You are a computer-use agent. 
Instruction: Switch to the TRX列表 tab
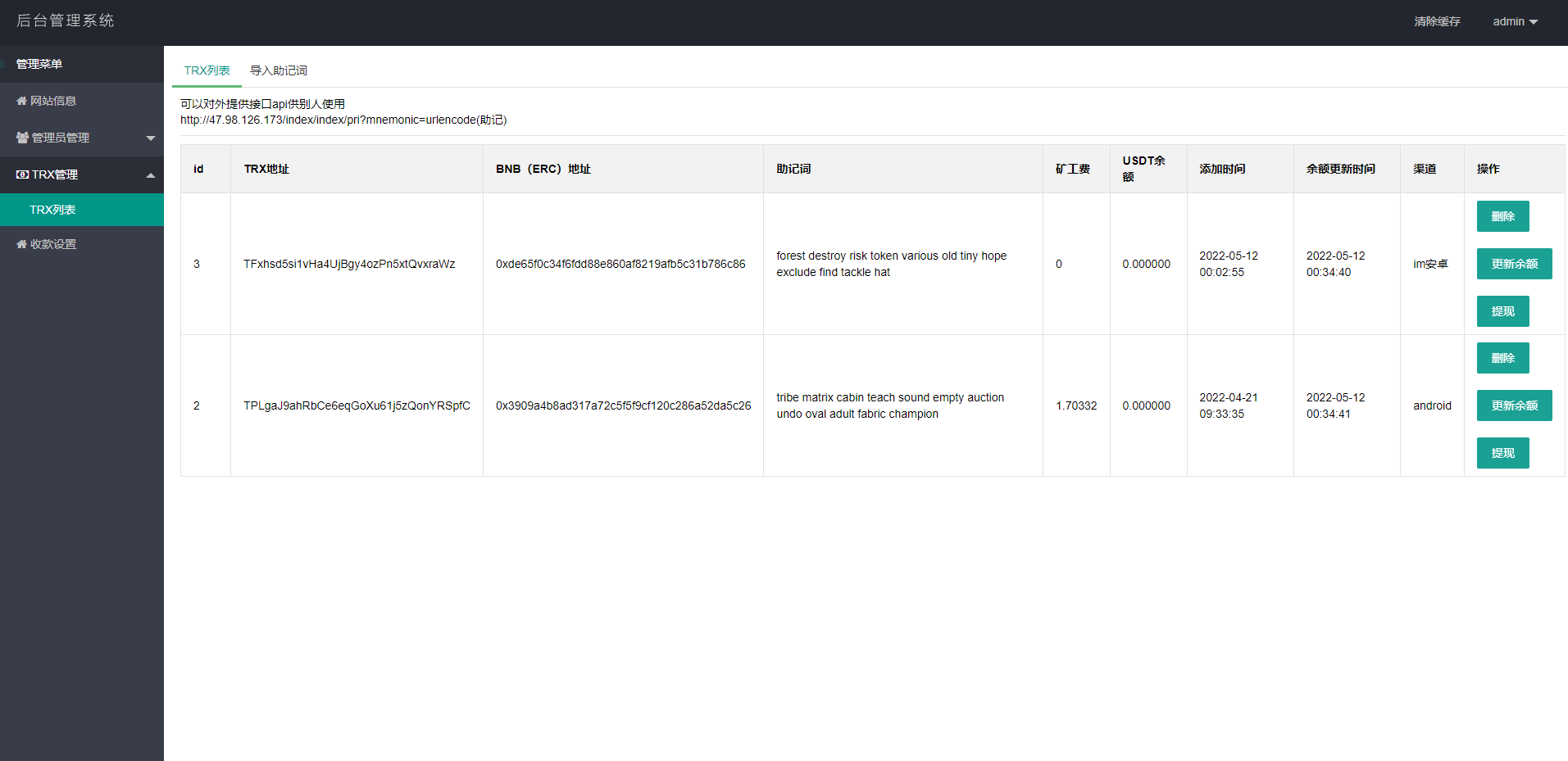click(x=207, y=70)
